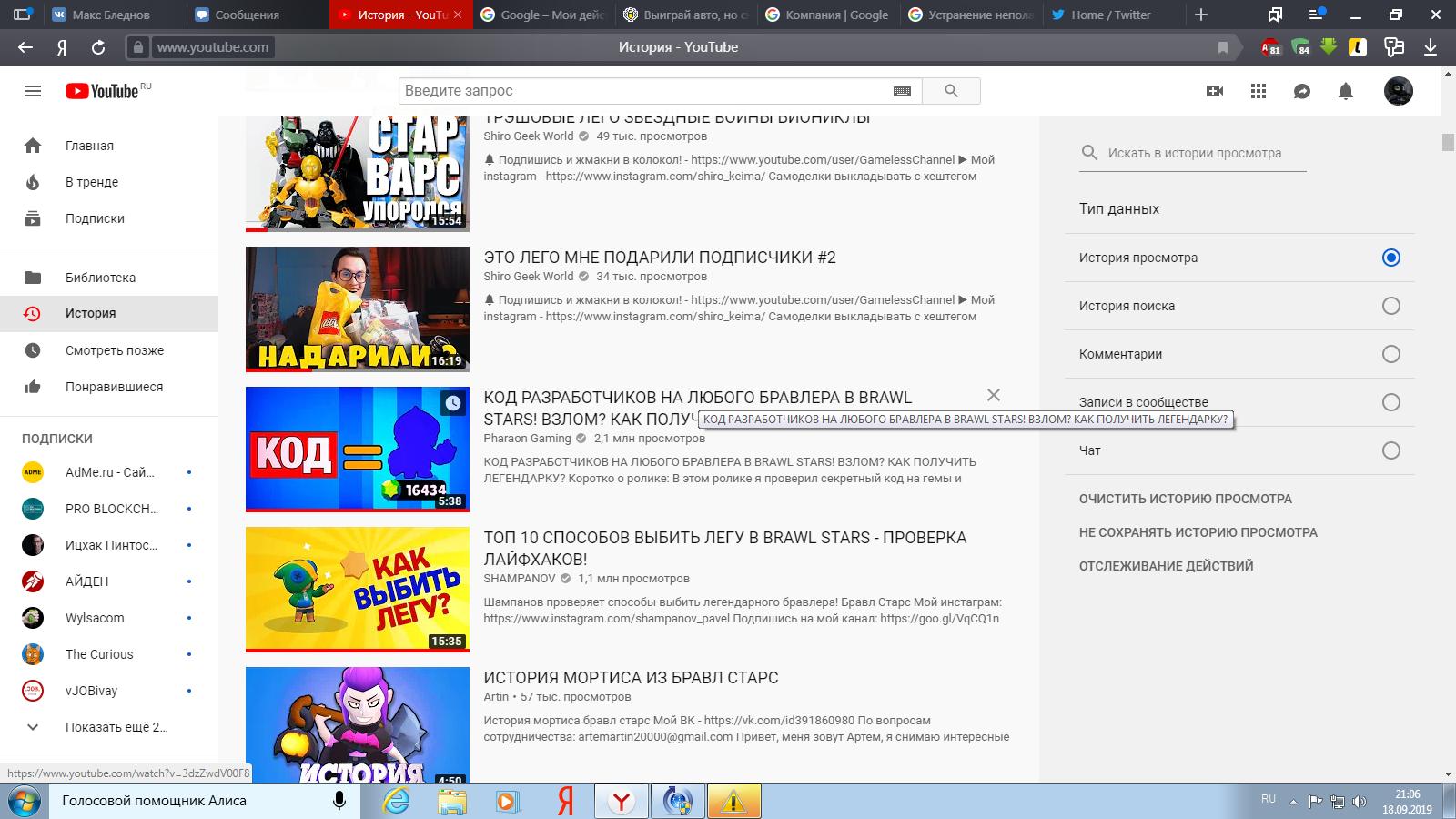This screenshot has width=1456, height=819.
Task: Open the СТАР ВАРС УПОРОЛСЯ thumbnail
Action: [x=358, y=174]
